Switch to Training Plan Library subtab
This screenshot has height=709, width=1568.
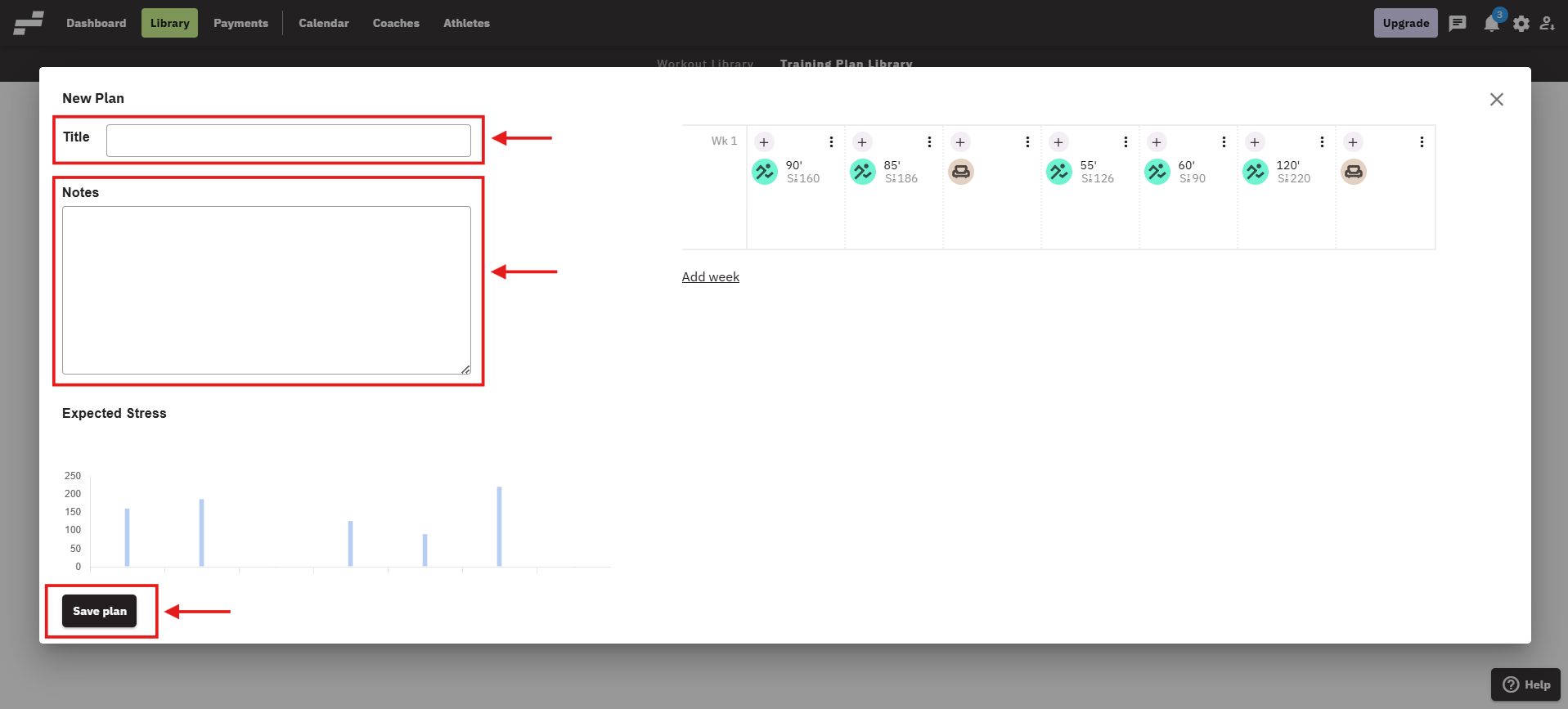(x=846, y=64)
